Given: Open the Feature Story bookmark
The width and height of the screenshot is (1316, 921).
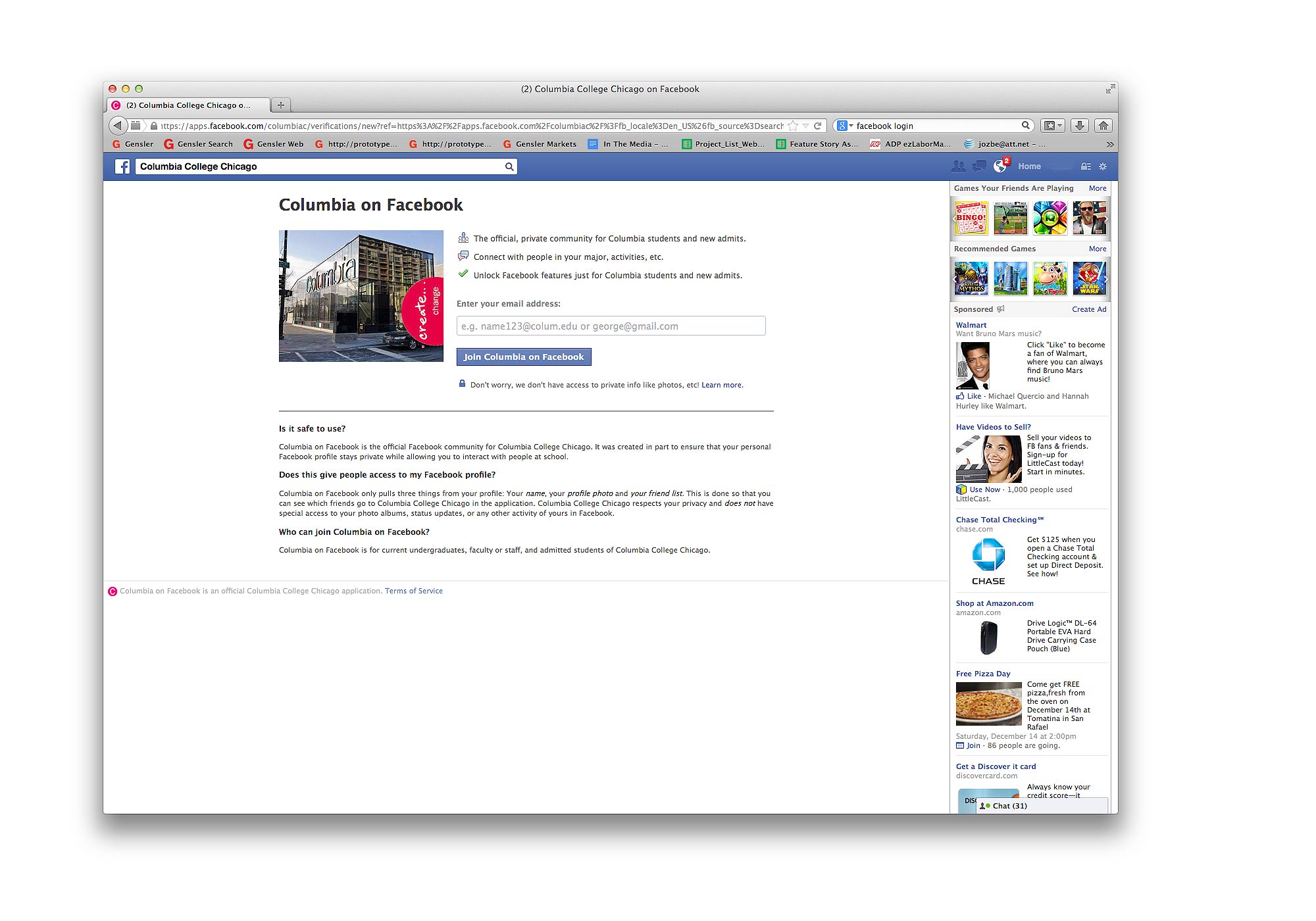Looking at the screenshot, I should [817, 144].
